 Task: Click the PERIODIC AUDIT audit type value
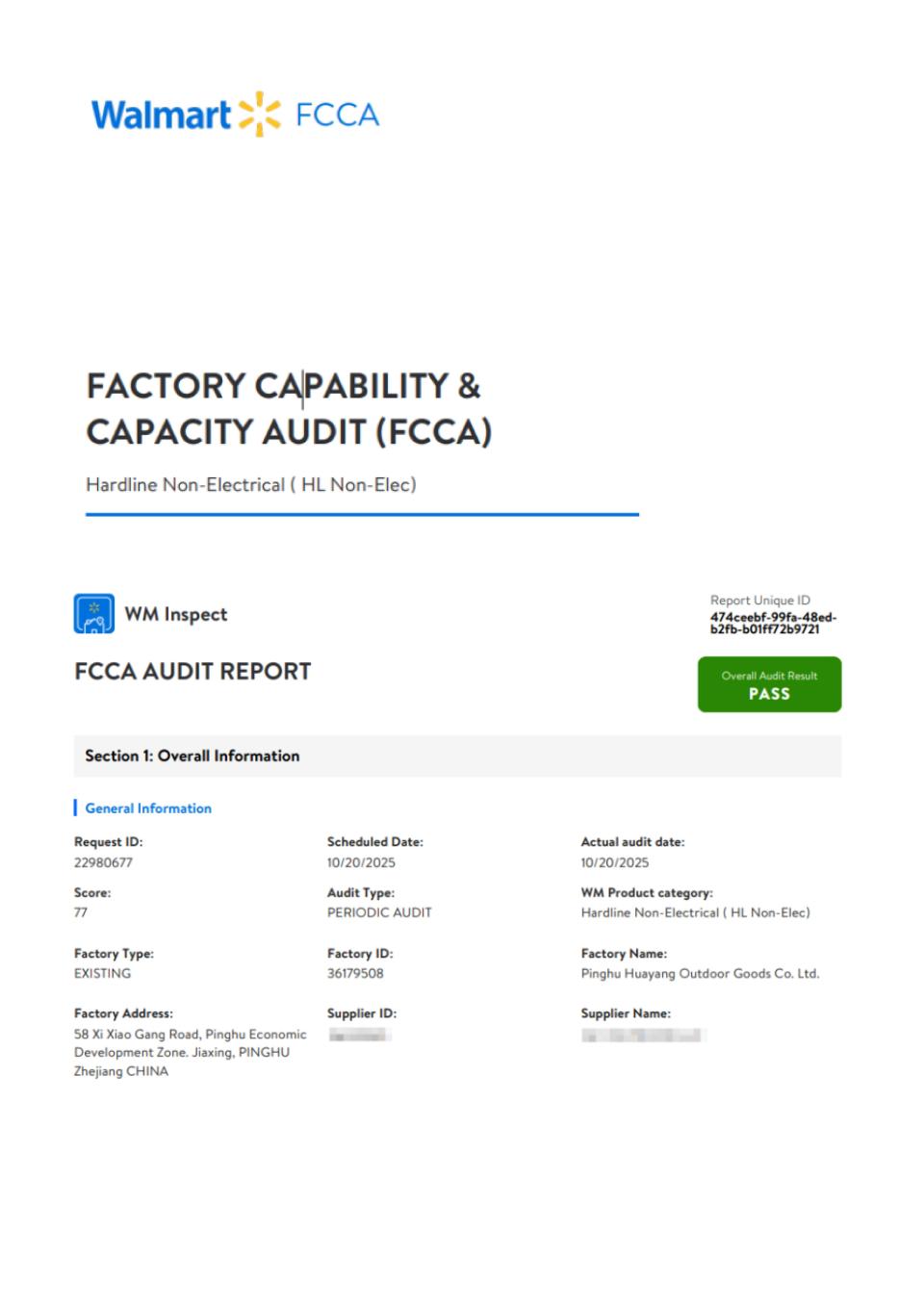click(379, 912)
